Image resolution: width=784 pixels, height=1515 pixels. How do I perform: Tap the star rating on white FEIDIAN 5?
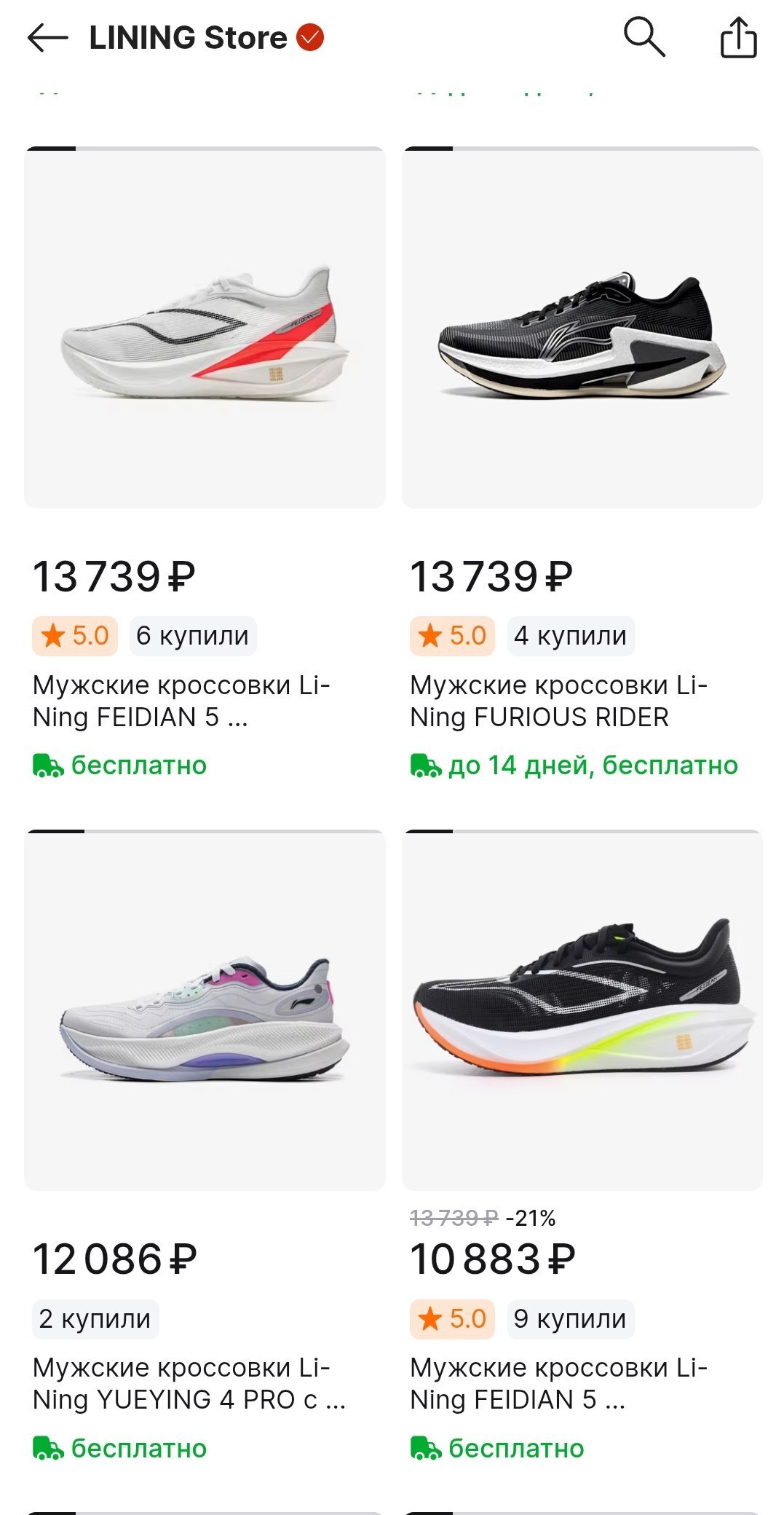[75, 636]
